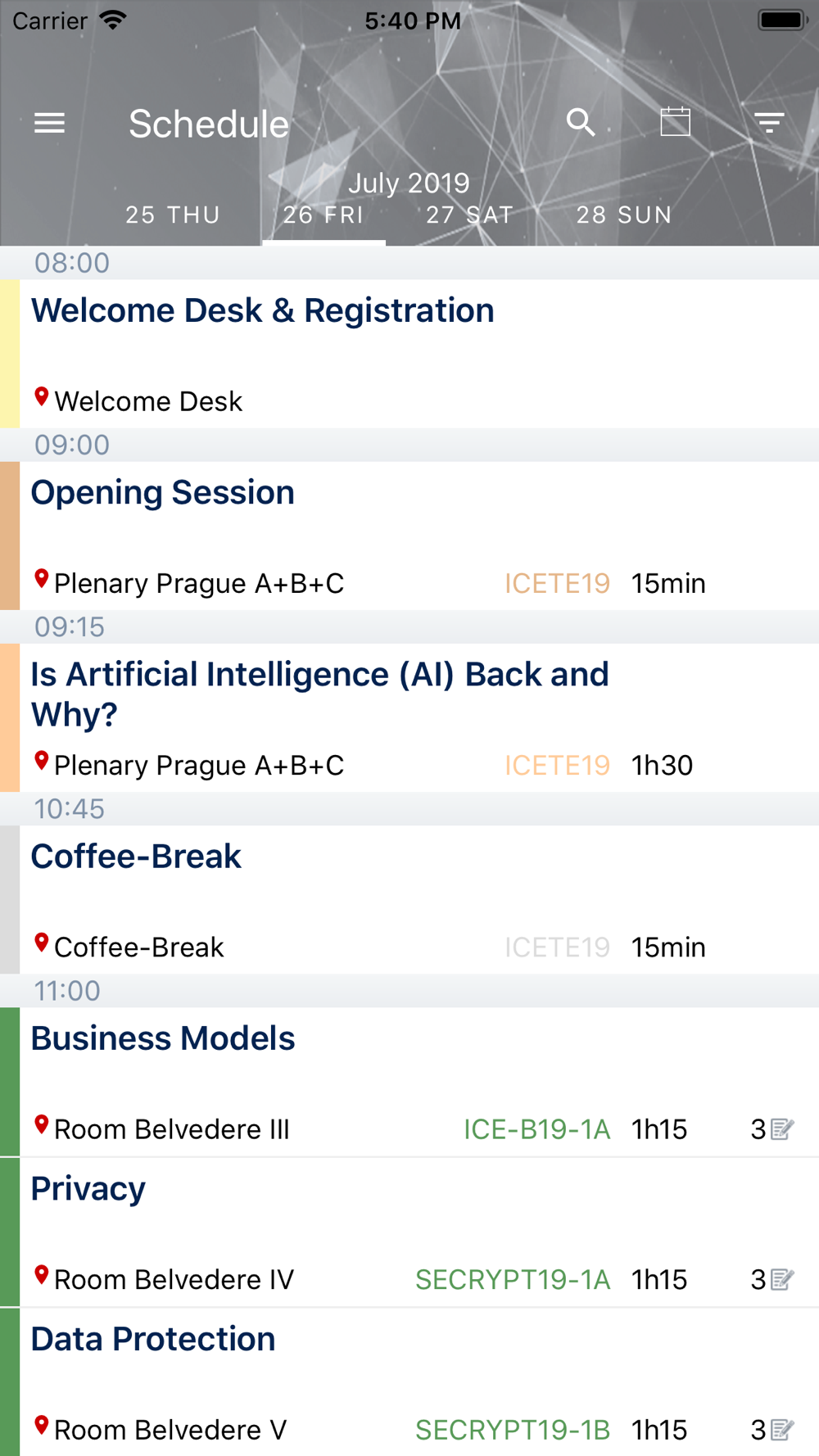Screen dimensions: 819x1456
Task: Open the Opening Session details
Action: coord(163,493)
